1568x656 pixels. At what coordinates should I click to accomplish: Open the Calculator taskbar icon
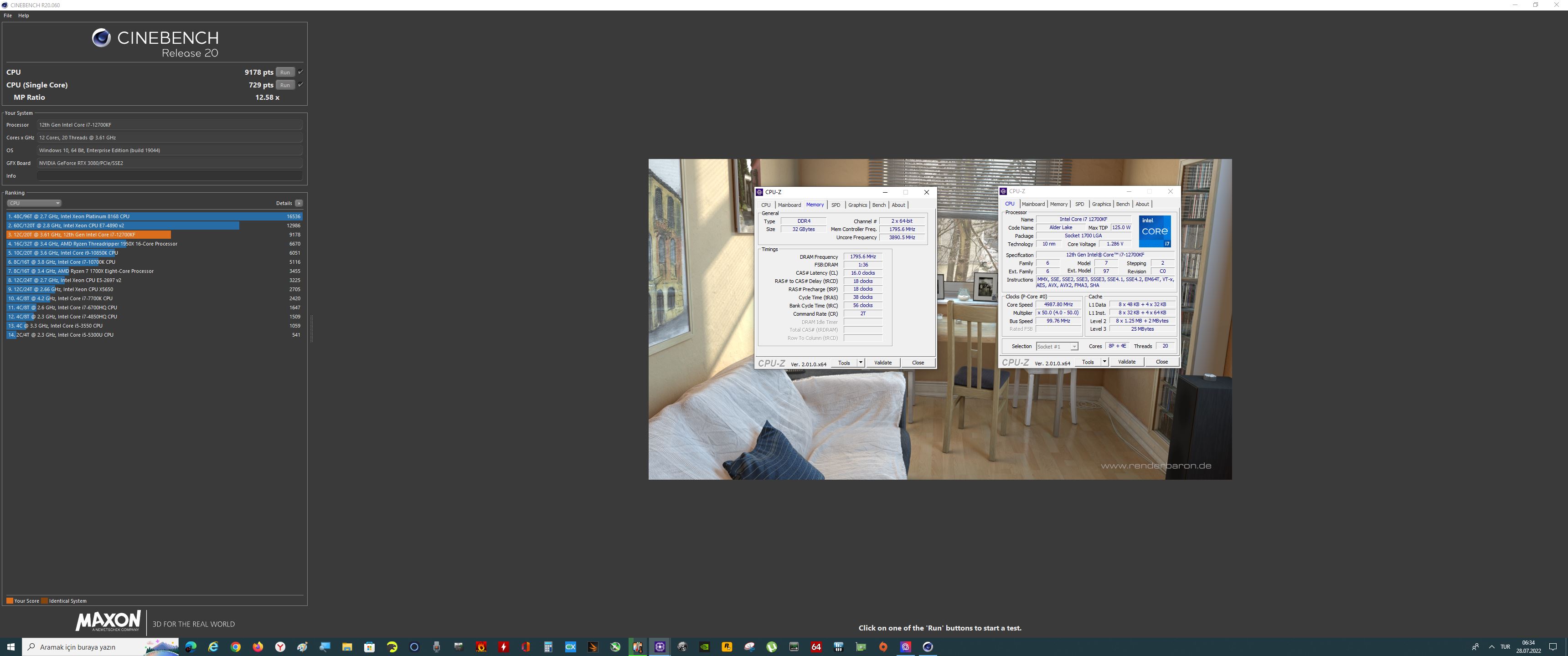click(548, 647)
